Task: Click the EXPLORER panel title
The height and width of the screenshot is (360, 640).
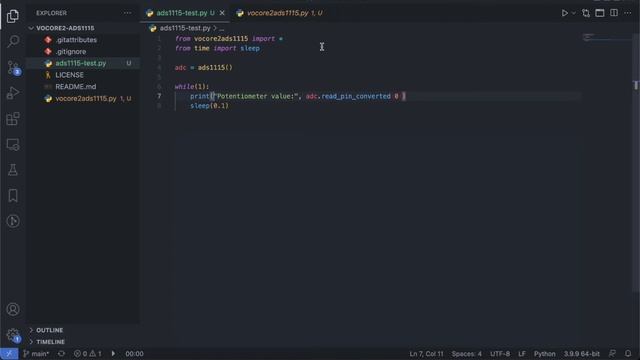Action: [x=51, y=13]
